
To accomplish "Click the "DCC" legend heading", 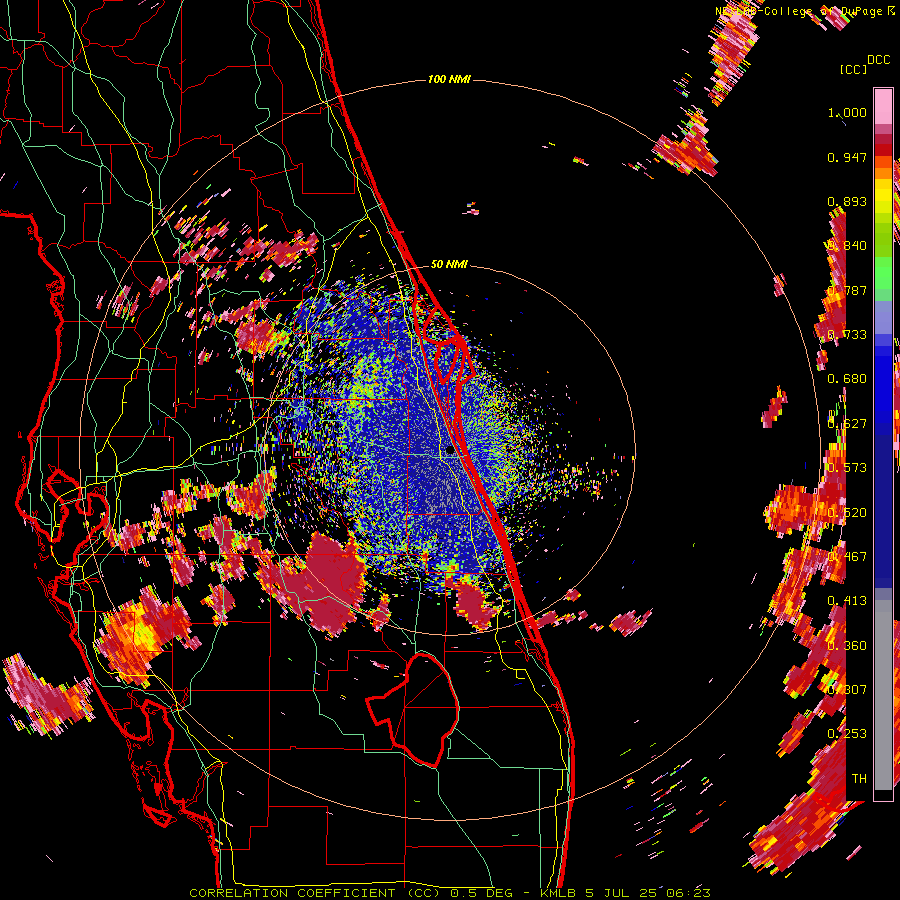I will 878,60.
